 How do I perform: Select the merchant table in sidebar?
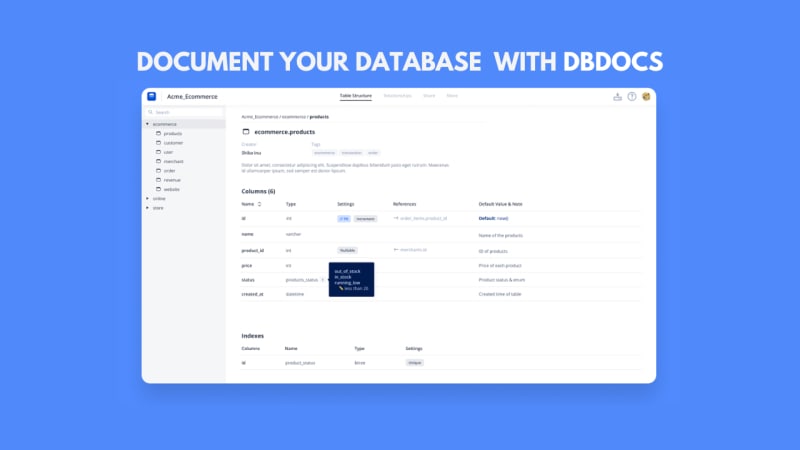tap(173, 161)
